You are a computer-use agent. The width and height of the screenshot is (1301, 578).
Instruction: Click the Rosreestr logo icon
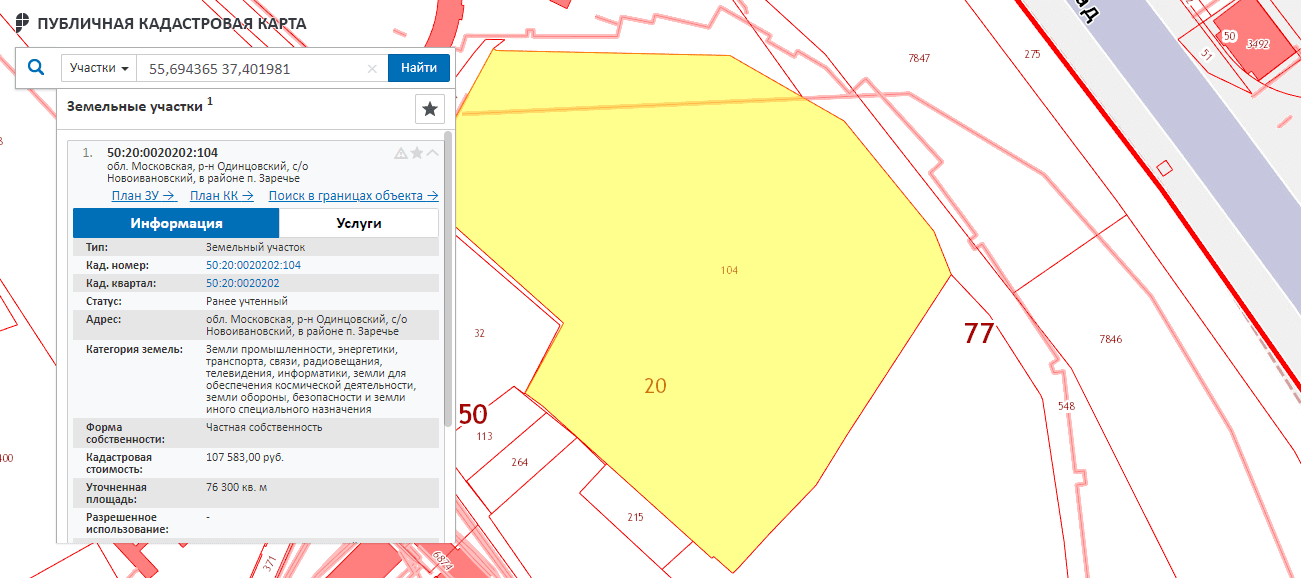[22, 23]
